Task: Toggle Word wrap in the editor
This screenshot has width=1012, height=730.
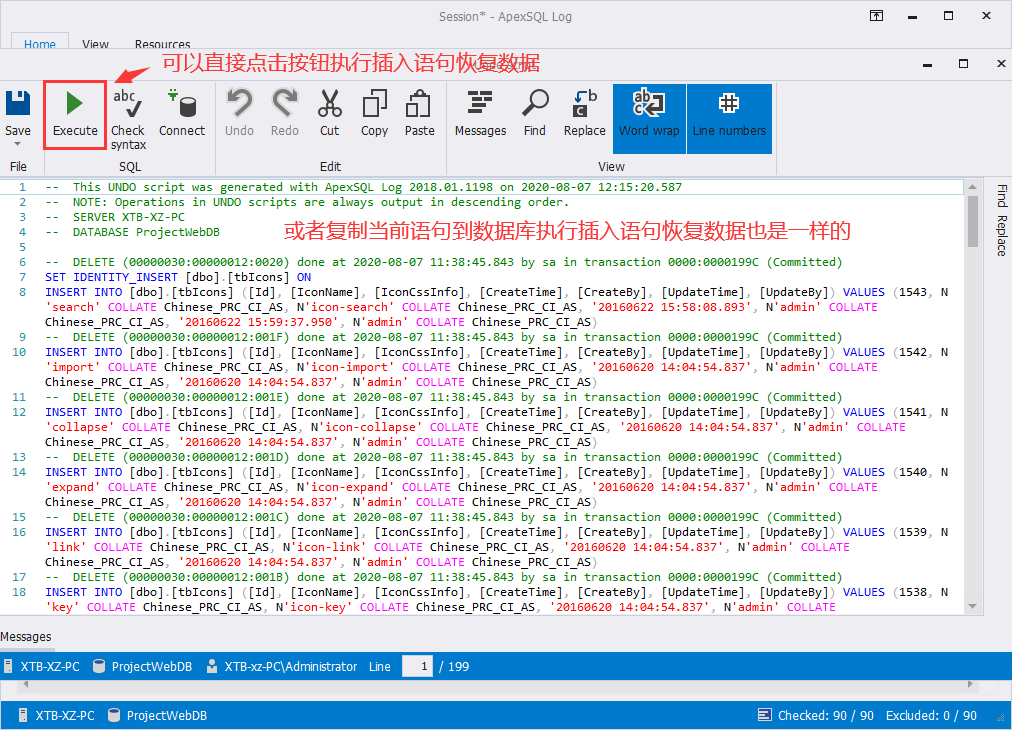Action: [648, 112]
